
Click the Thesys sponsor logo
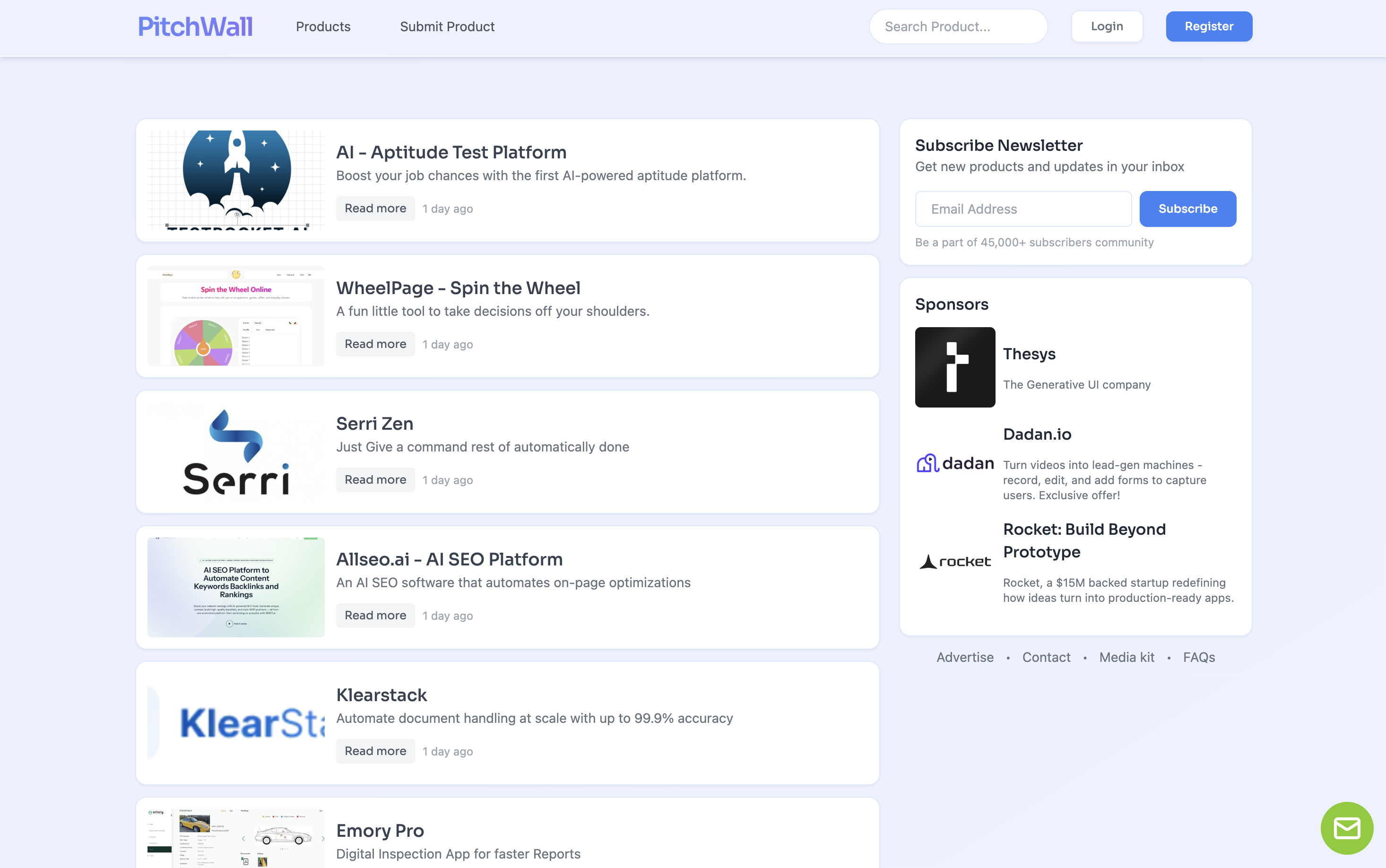(955, 367)
